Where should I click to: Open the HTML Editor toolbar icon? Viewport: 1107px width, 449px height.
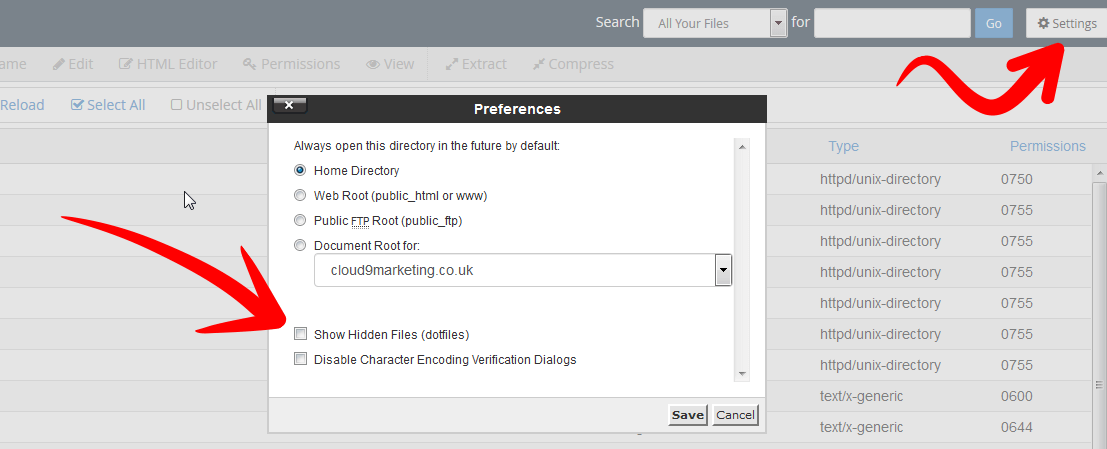(x=125, y=64)
